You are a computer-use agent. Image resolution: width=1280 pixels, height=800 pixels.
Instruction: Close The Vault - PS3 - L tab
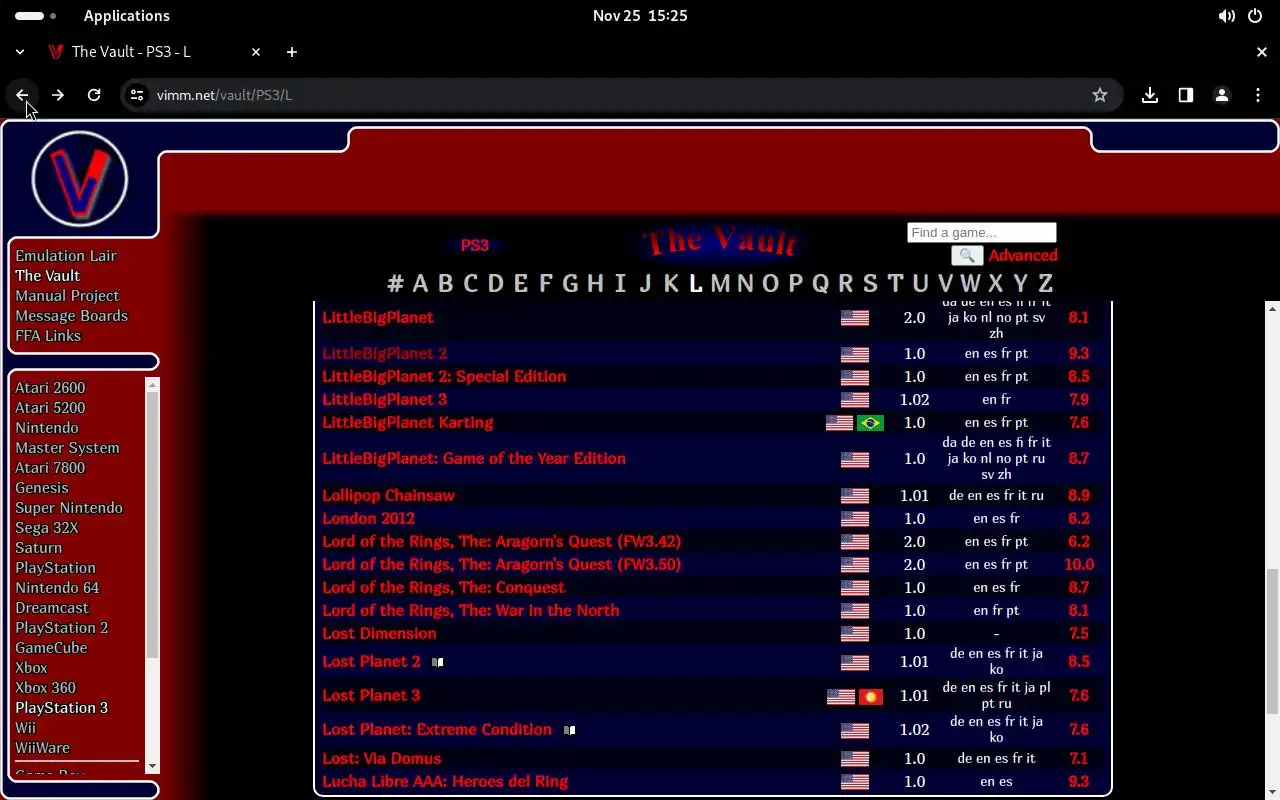[x=256, y=52]
